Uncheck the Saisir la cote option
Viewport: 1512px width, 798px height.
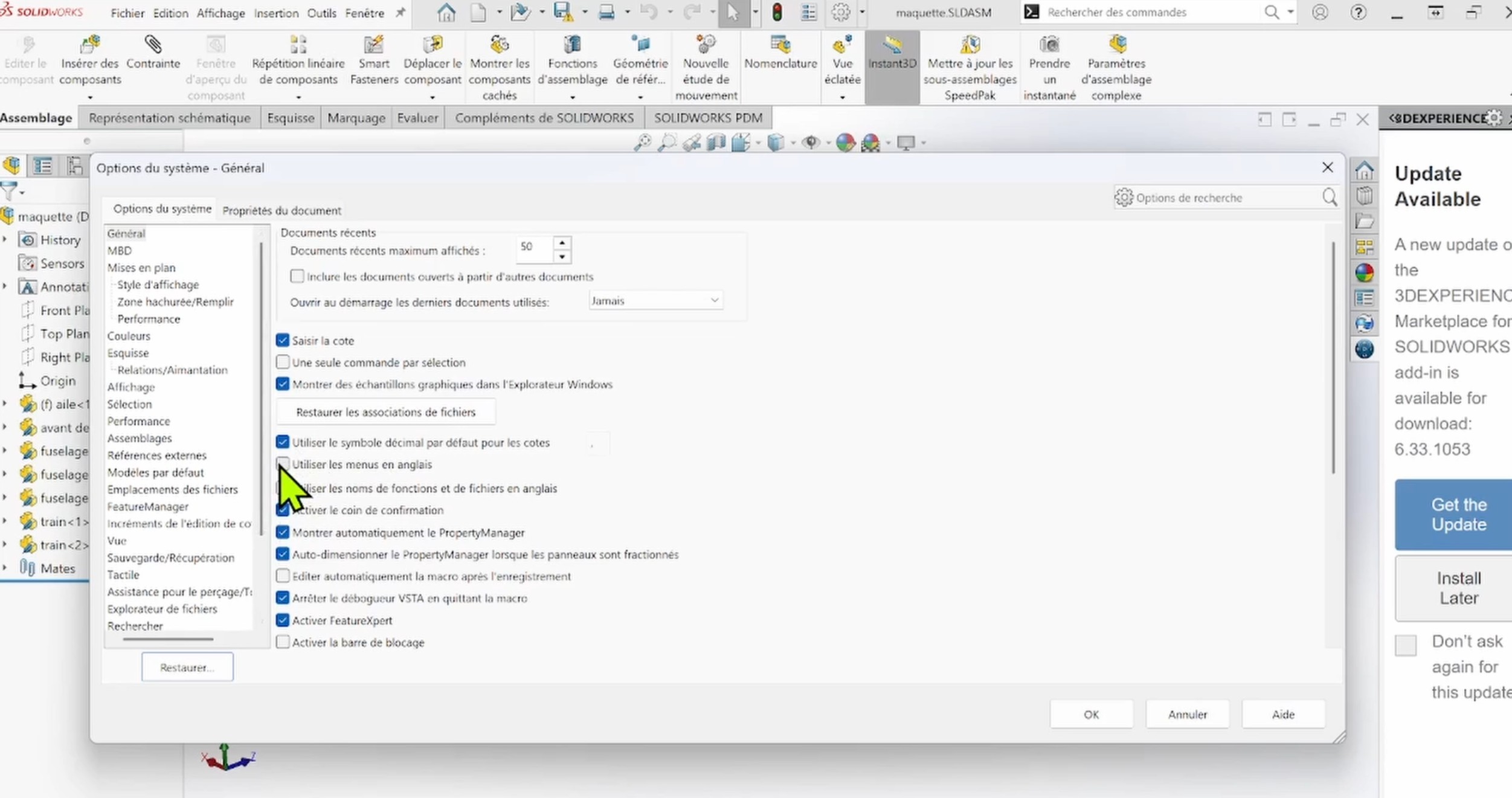[x=283, y=340]
